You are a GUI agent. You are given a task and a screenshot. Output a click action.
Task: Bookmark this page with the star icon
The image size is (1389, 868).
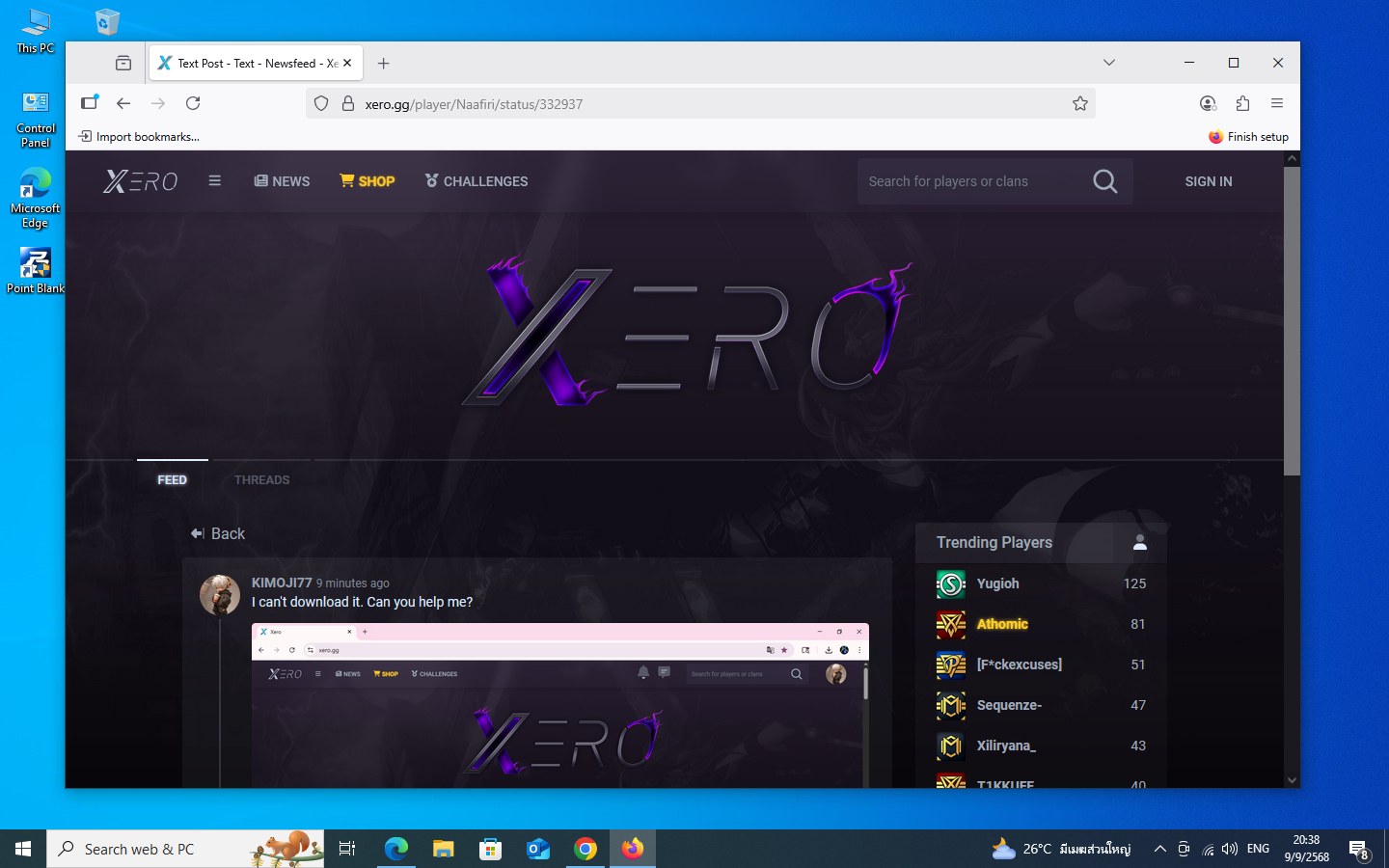coord(1079,103)
